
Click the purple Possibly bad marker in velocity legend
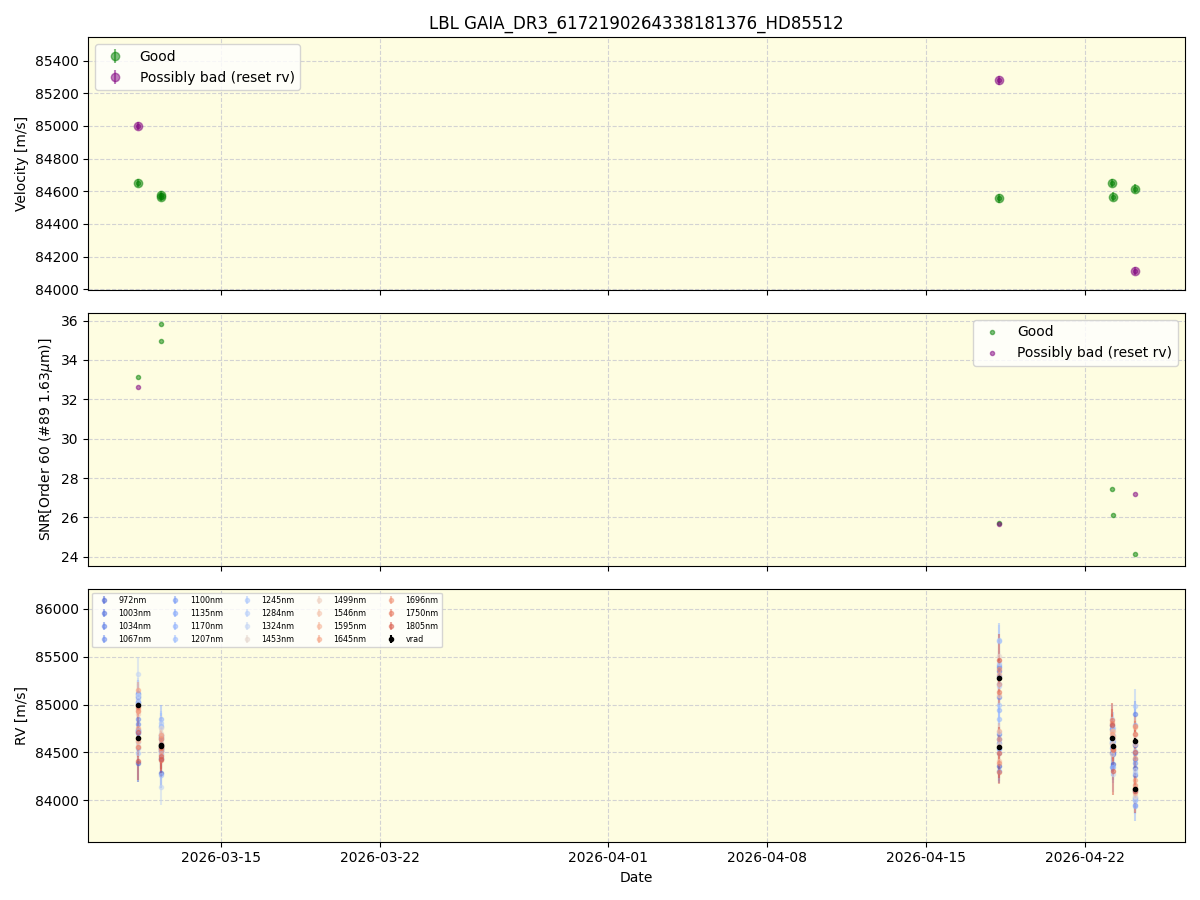[x=115, y=77]
